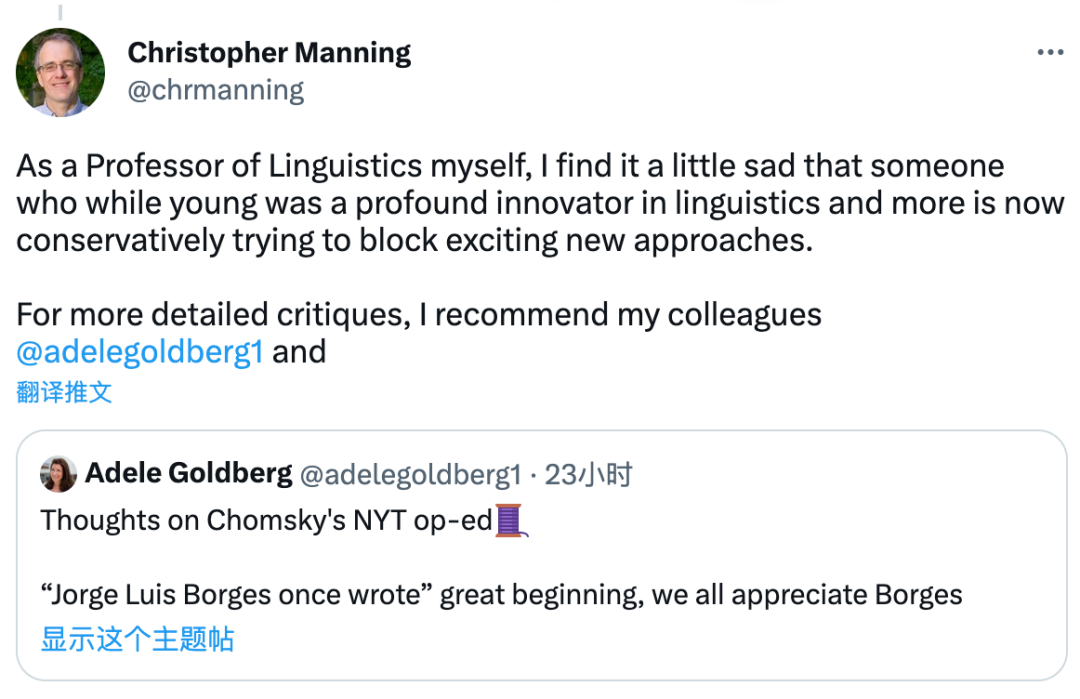Click Christopher Manning's profile avatar
This screenshot has height=699, width=1080.
[x=60, y=72]
